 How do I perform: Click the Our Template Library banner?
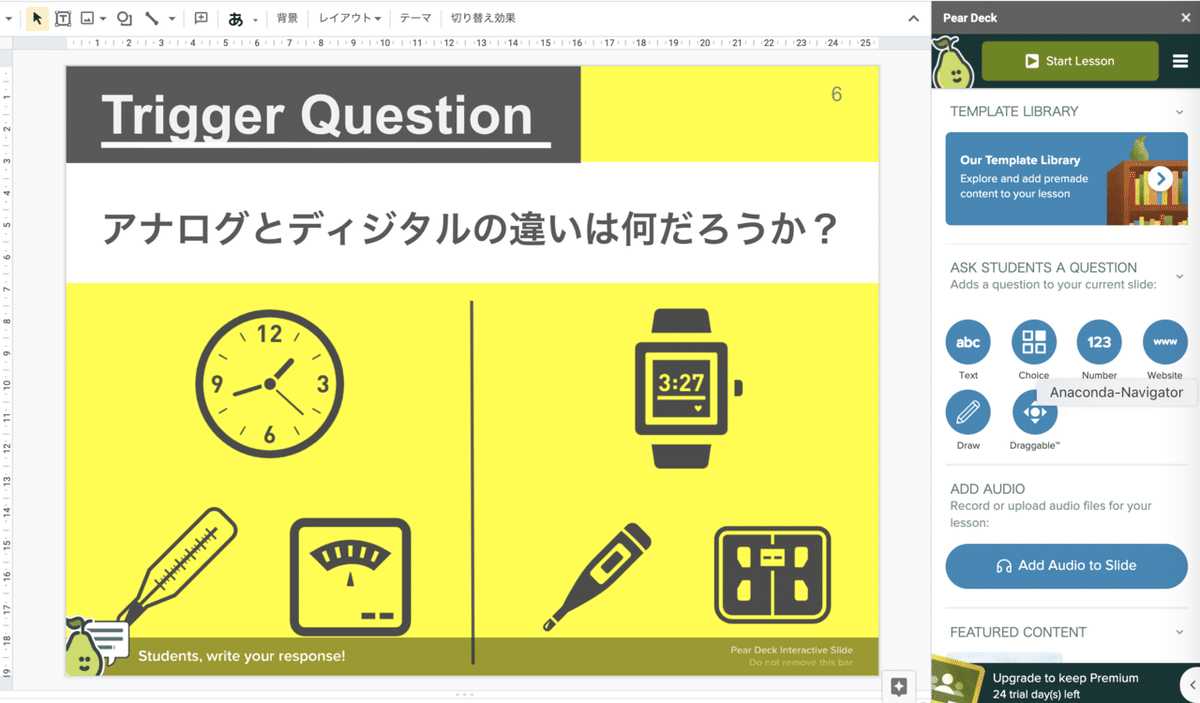[1066, 178]
